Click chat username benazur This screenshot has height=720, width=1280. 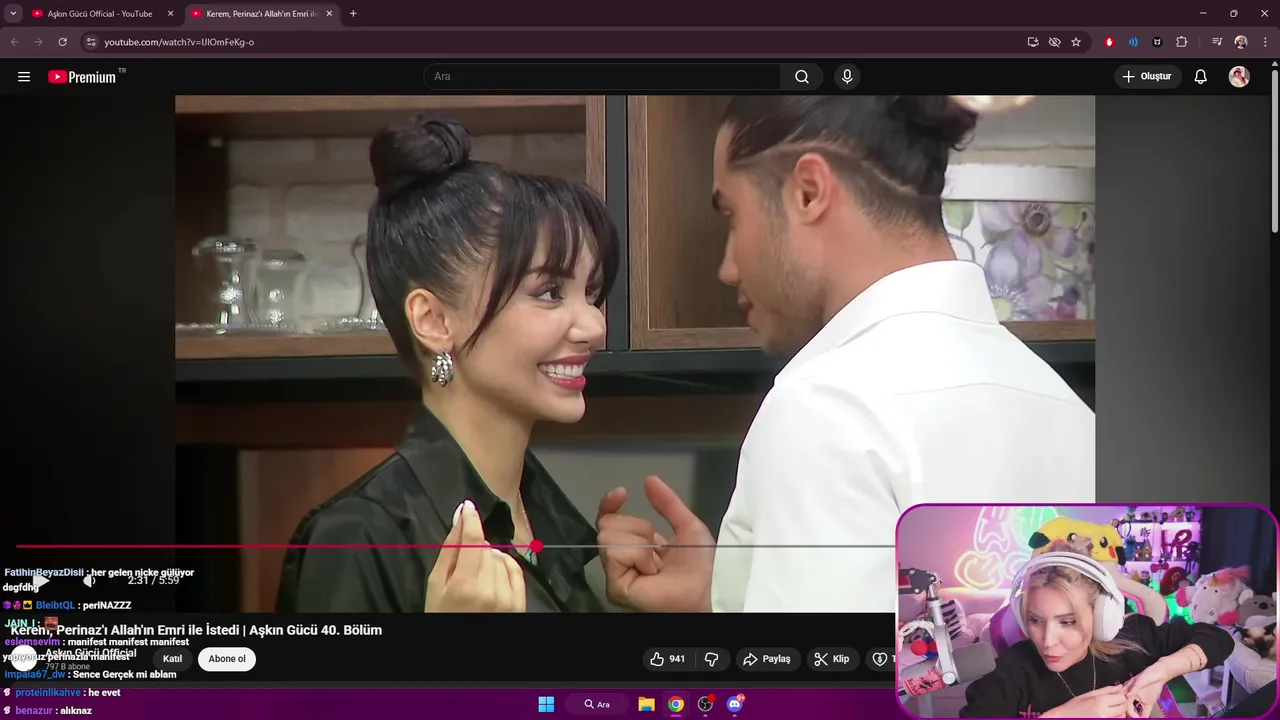click(x=34, y=710)
